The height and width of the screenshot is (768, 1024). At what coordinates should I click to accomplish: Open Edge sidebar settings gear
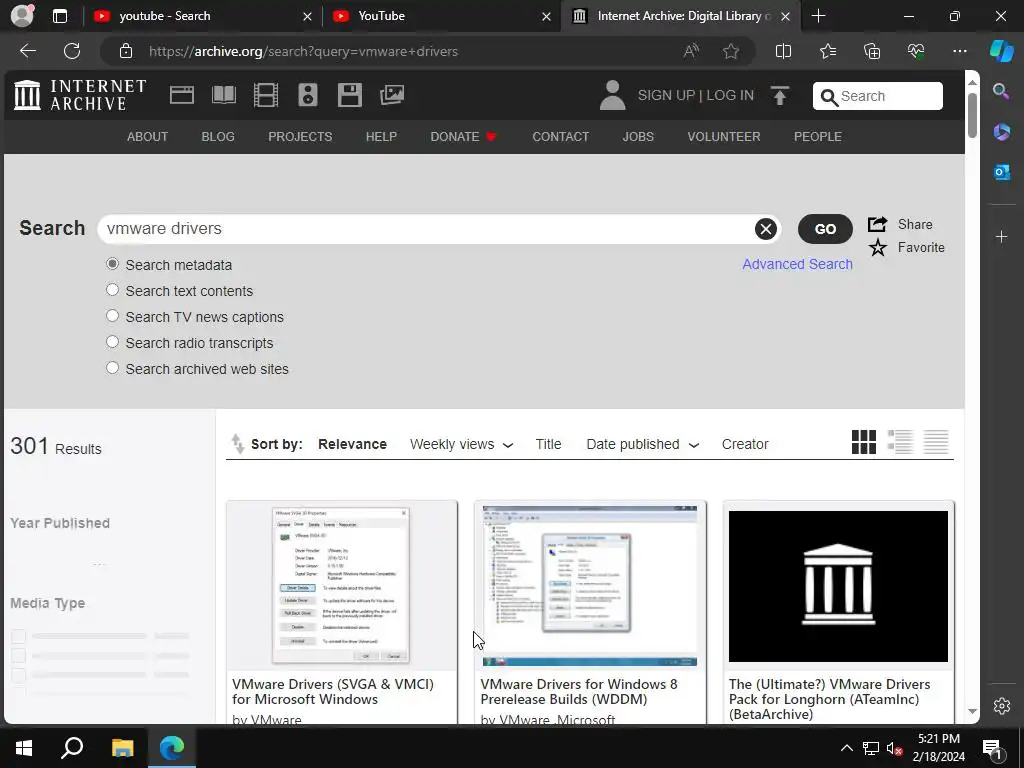pyautogui.click(x=1002, y=706)
